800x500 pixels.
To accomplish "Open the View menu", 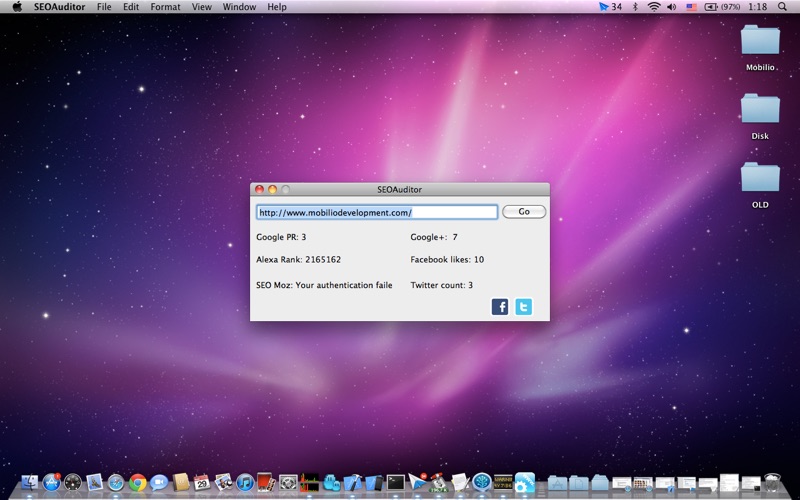I will (x=202, y=7).
